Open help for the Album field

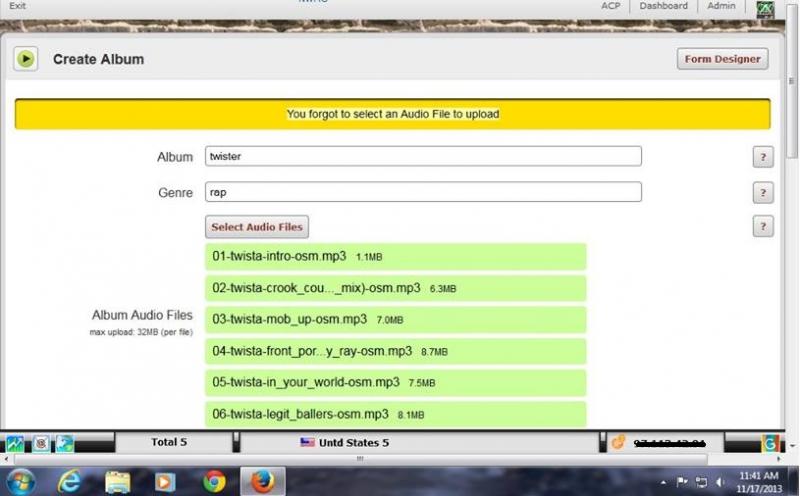pos(763,157)
